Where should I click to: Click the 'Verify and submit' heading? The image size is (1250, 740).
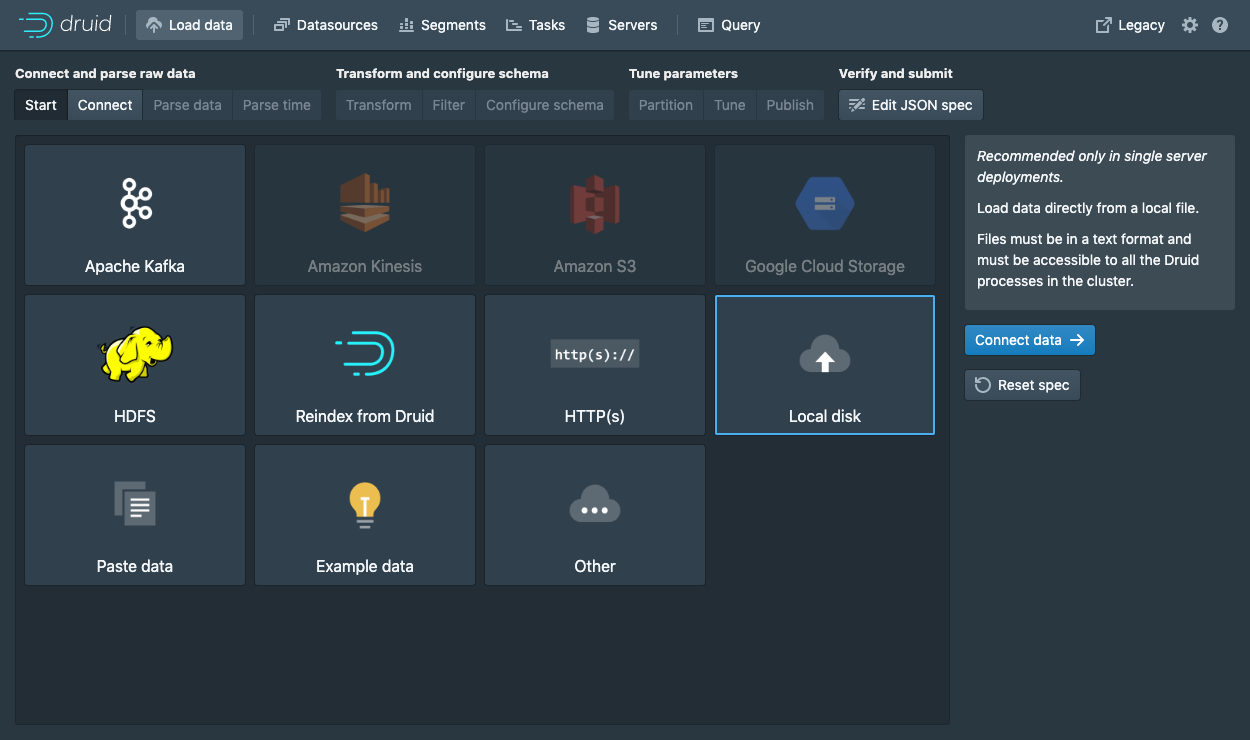(x=896, y=73)
